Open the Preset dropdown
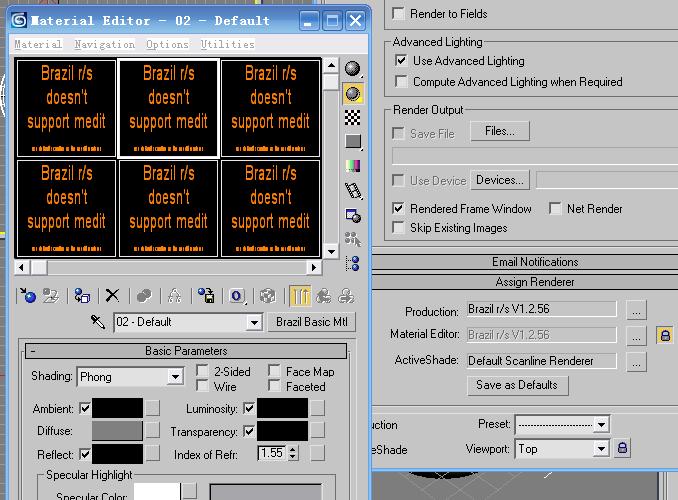 601,425
